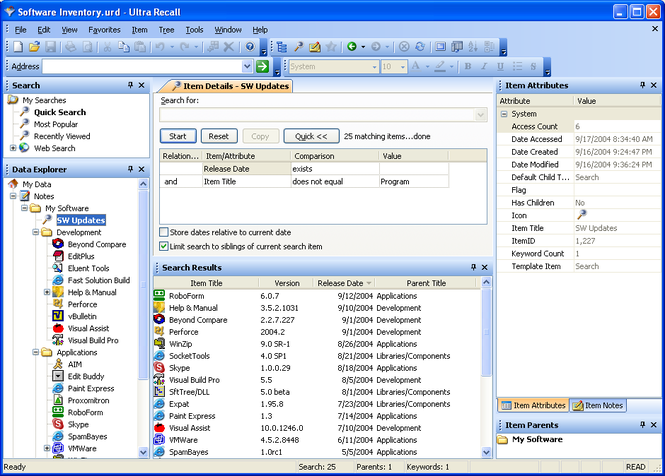
Task: Open the Tools menu
Action: point(194,30)
